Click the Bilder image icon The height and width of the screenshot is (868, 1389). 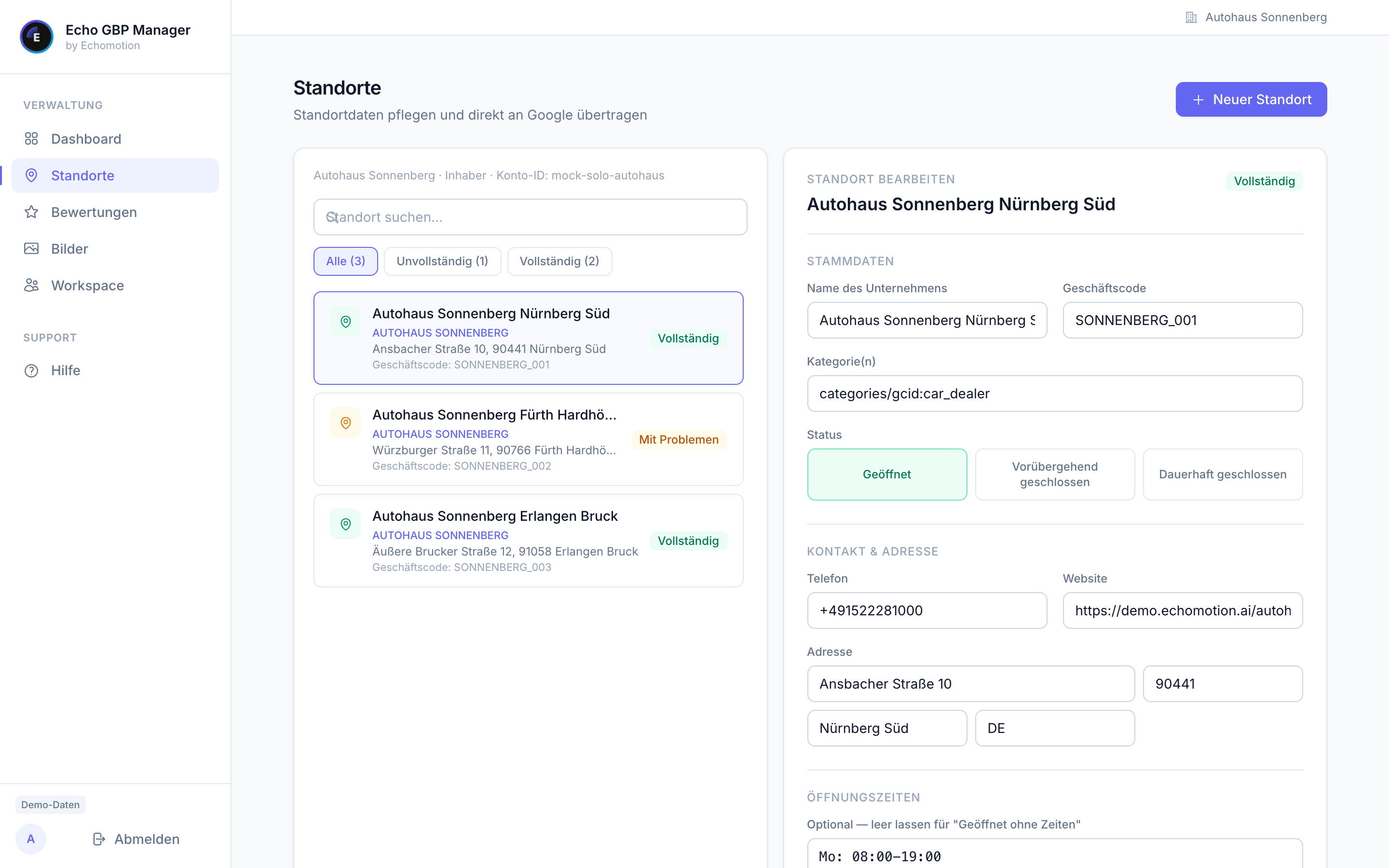31,248
